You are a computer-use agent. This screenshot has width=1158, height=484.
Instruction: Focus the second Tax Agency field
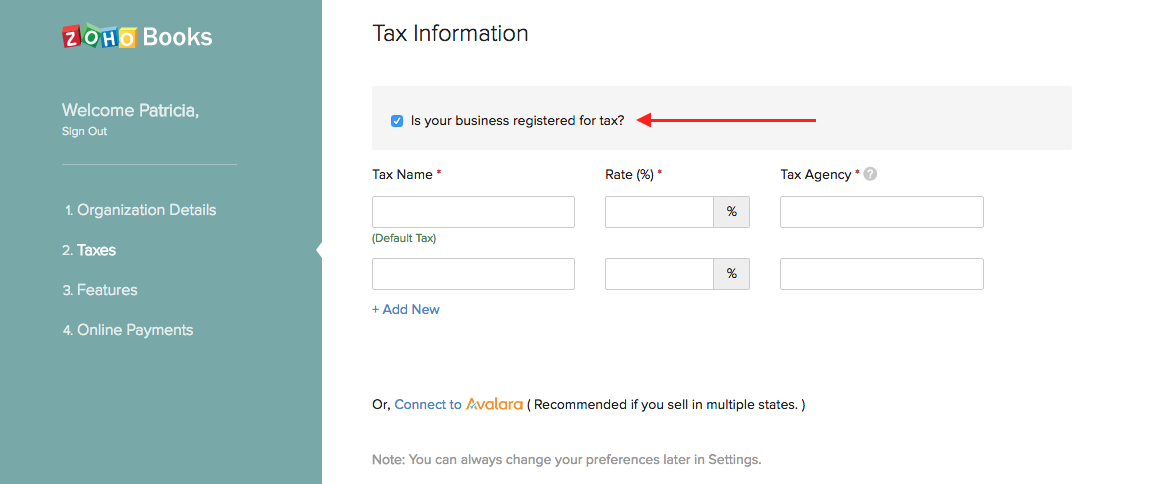click(x=881, y=274)
